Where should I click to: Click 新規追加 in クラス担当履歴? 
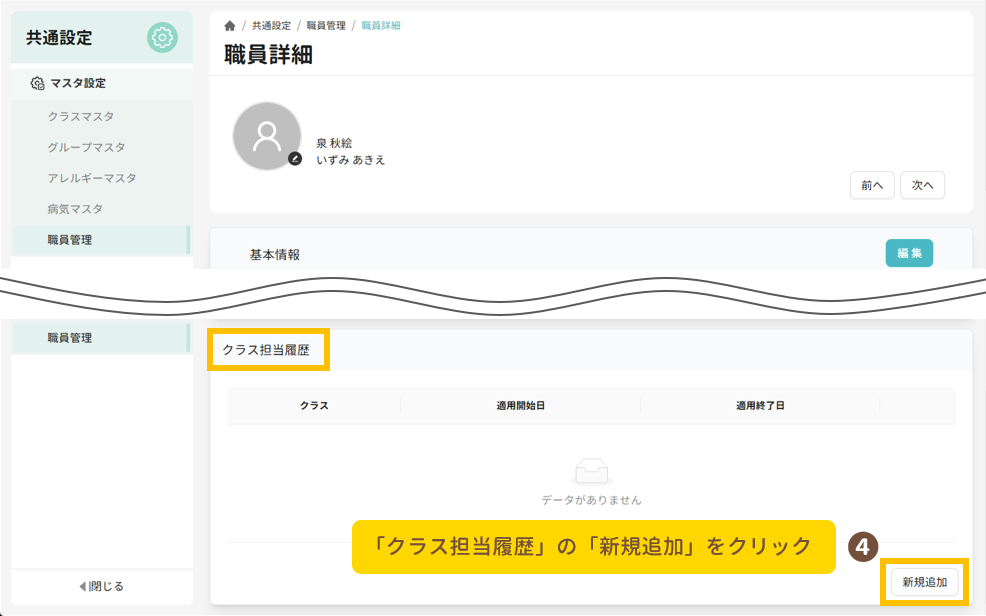click(924, 582)
